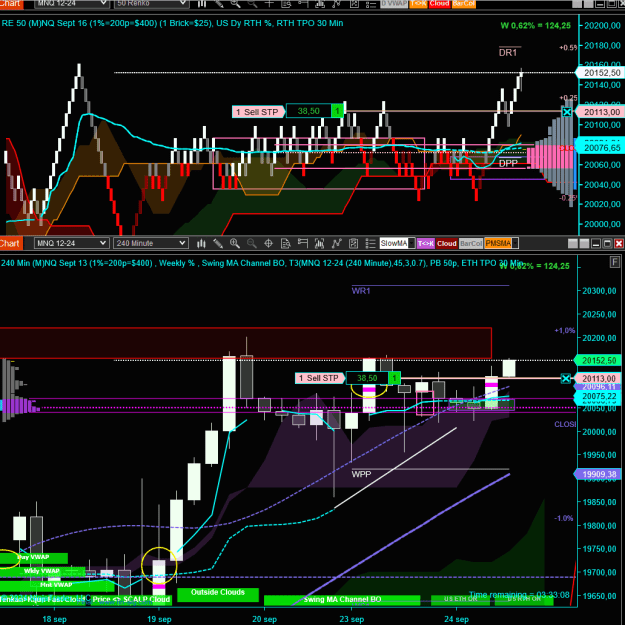
Task: Click the Price <> SCALP Cloud label
Action: pos(131,599)
